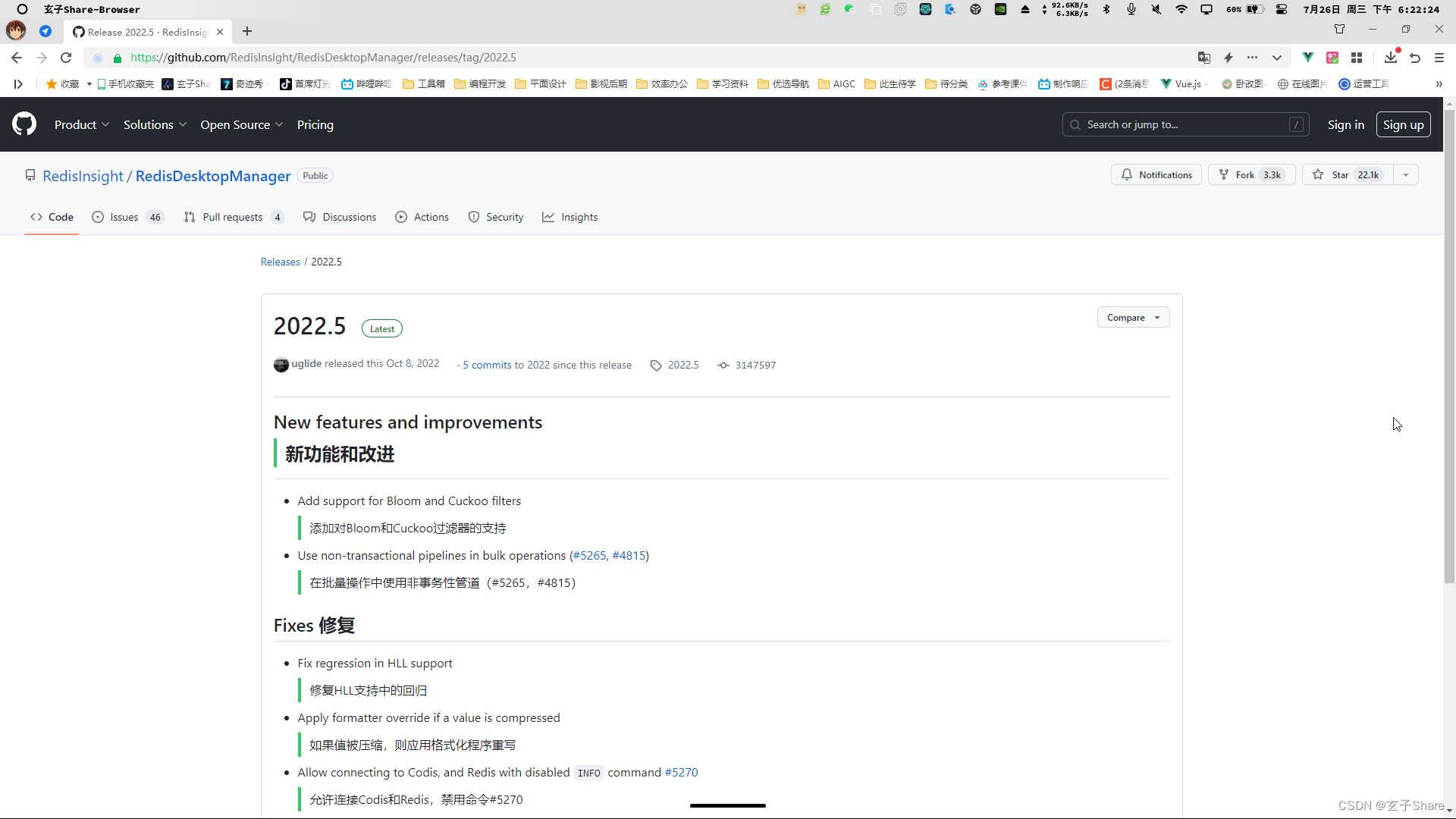
Task: Open the 编程开发 bookmark folder
Action: pyautogui.click(x=480, y=84)
